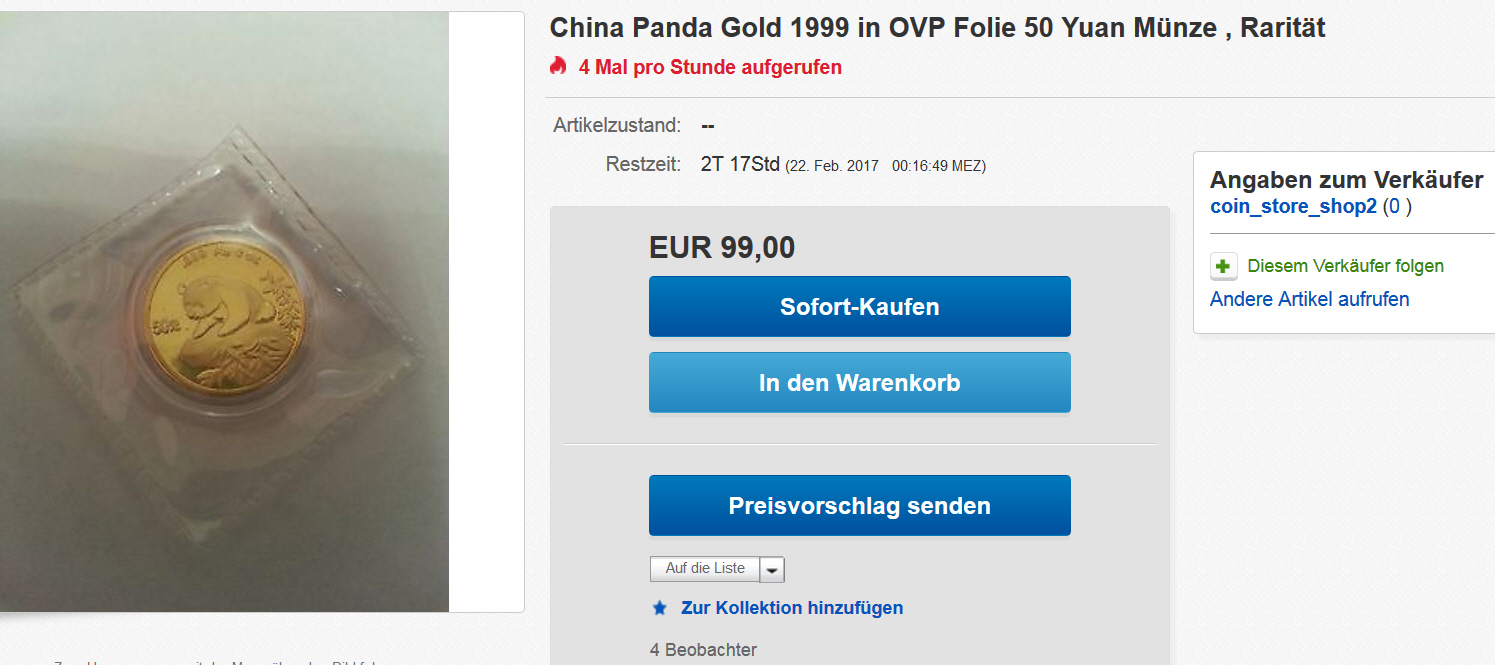Open Andere Artikel aufrufen
Image resolution: width=1495 pixels, height=665 pixels.
[1310, 299]
